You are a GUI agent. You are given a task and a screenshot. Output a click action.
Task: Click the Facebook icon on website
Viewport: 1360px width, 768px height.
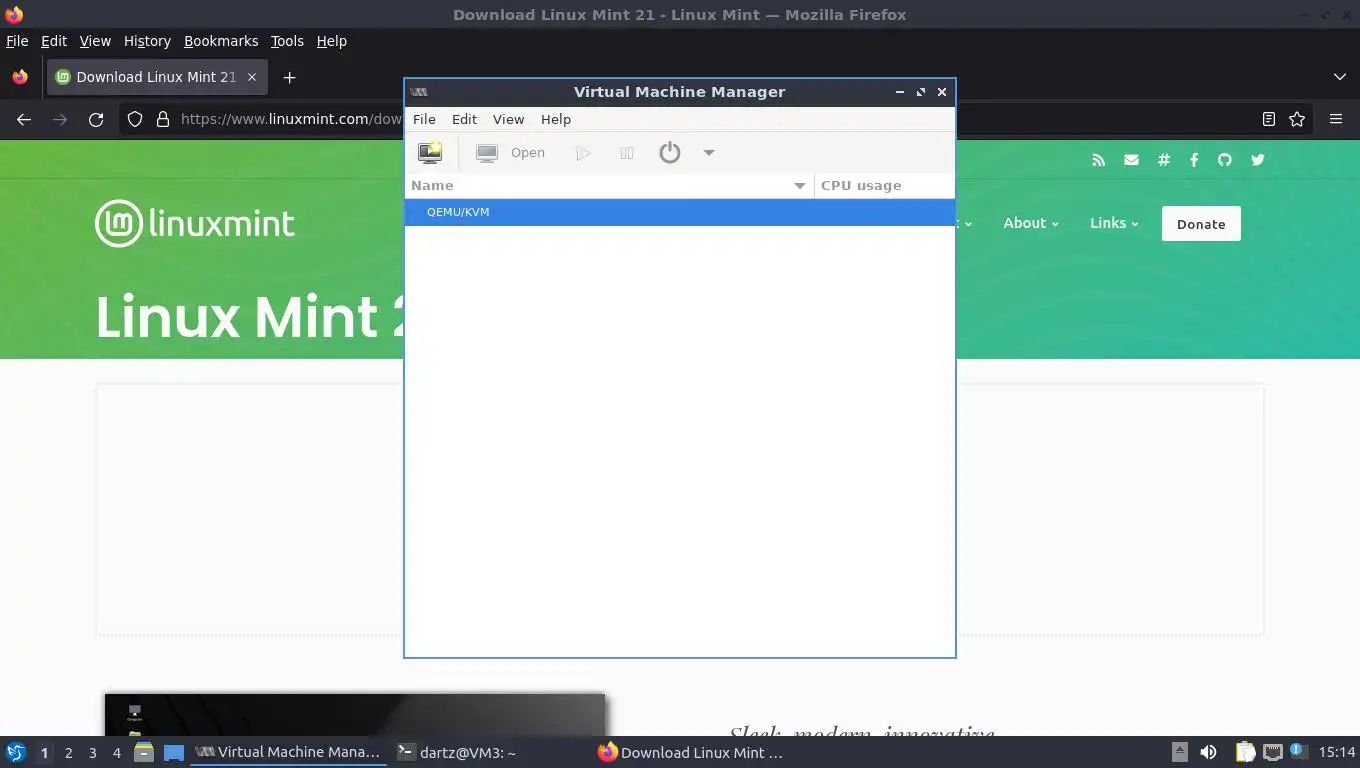point(1194,160)
